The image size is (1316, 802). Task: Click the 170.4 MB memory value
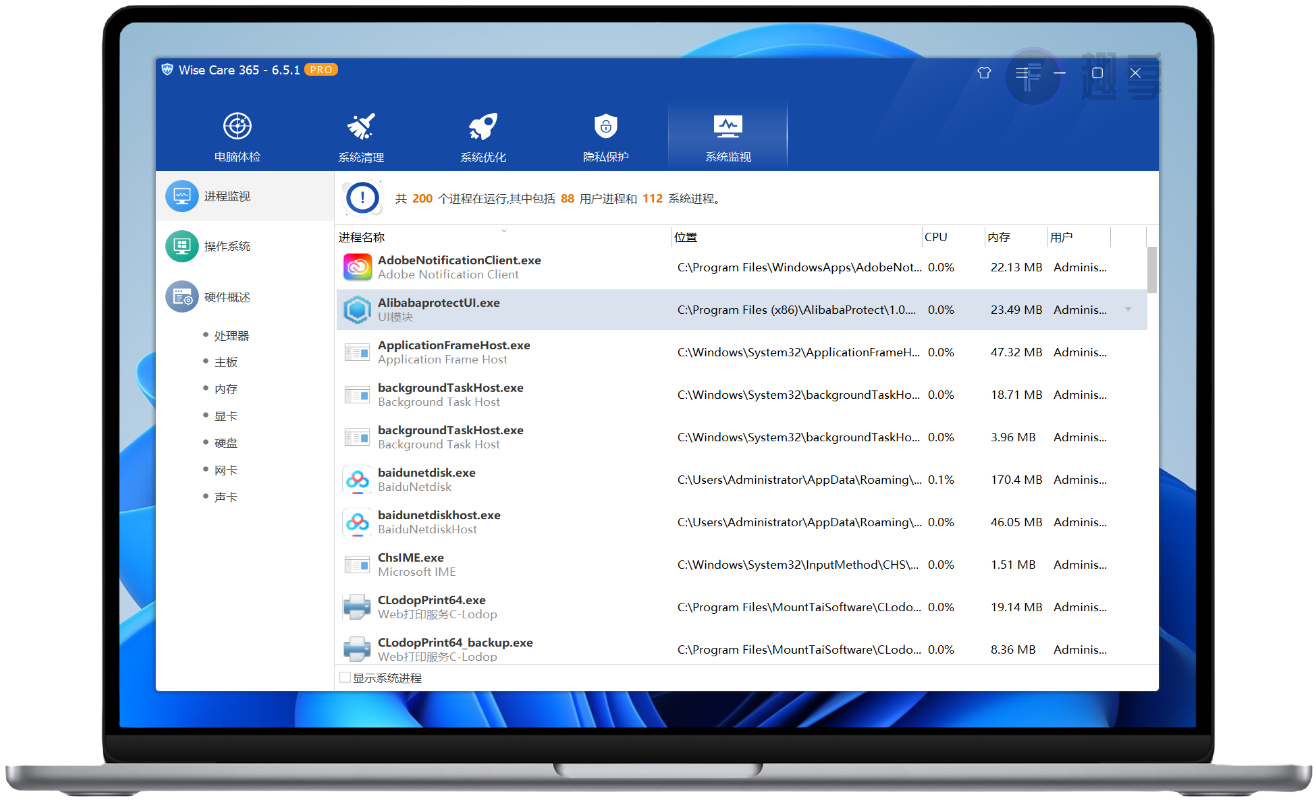click(1016, 480)
